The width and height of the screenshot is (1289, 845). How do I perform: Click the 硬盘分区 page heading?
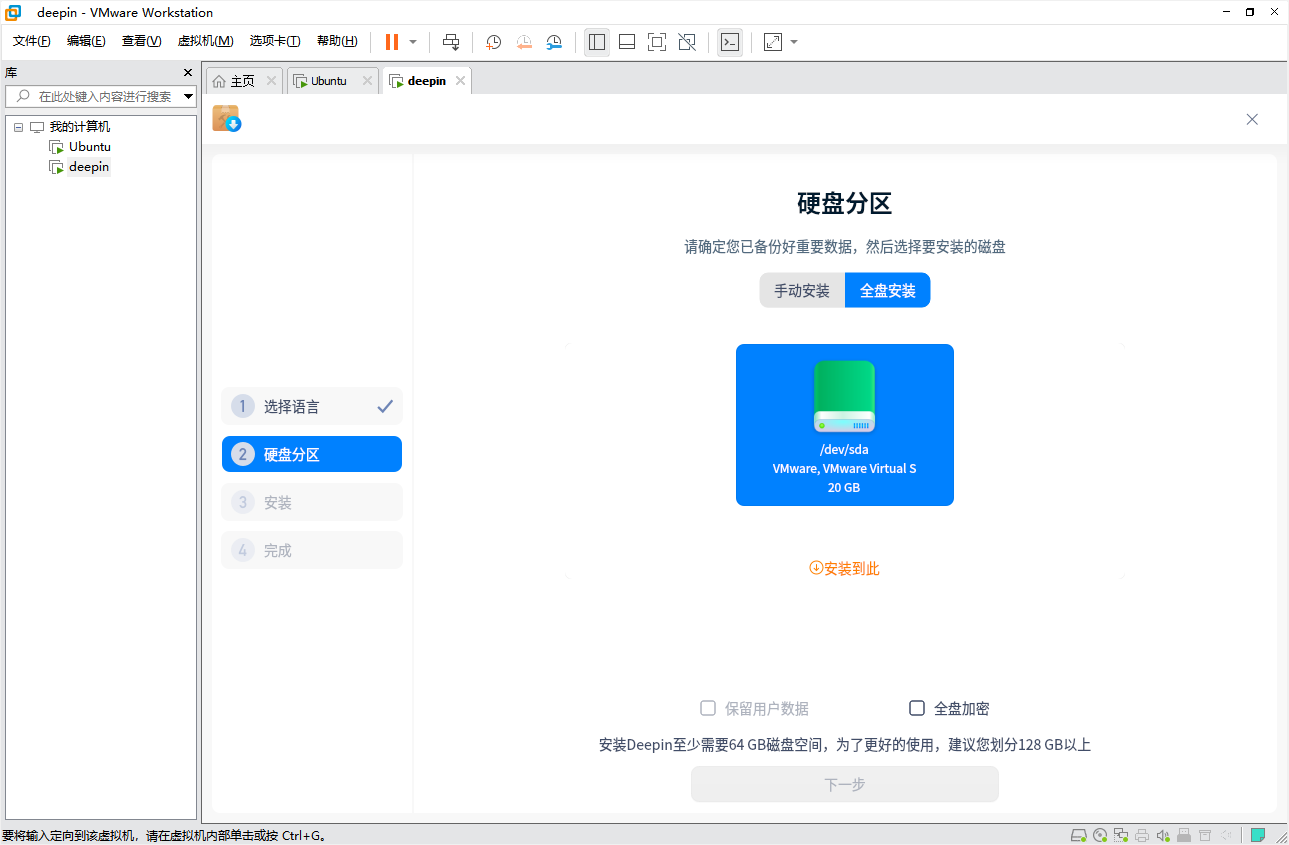[x=845, y=204]
